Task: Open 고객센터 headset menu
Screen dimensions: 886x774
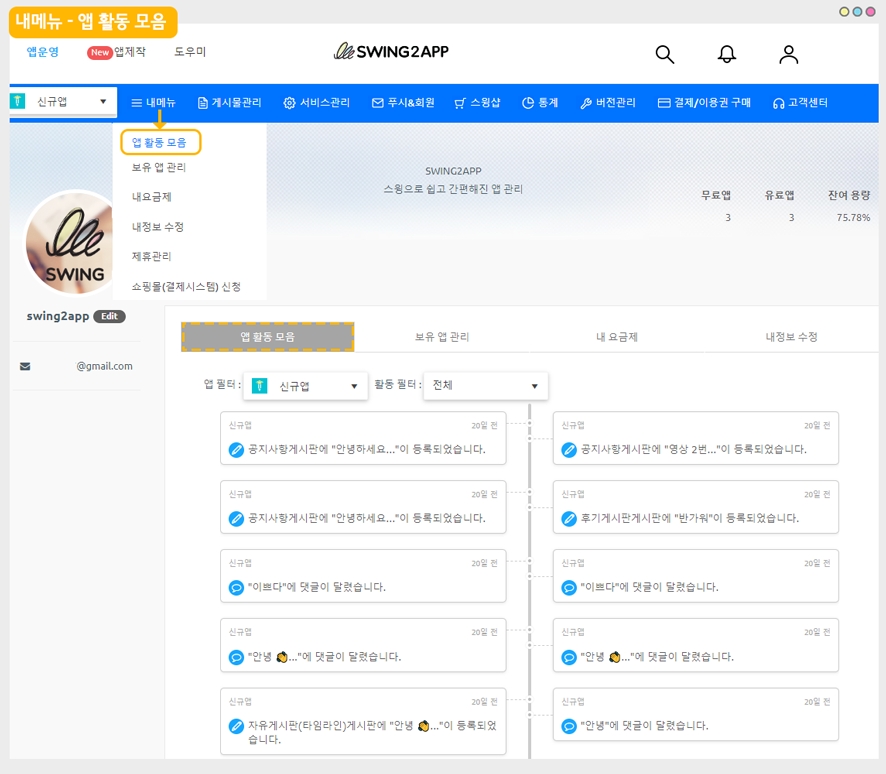Action: click(800, 102)
